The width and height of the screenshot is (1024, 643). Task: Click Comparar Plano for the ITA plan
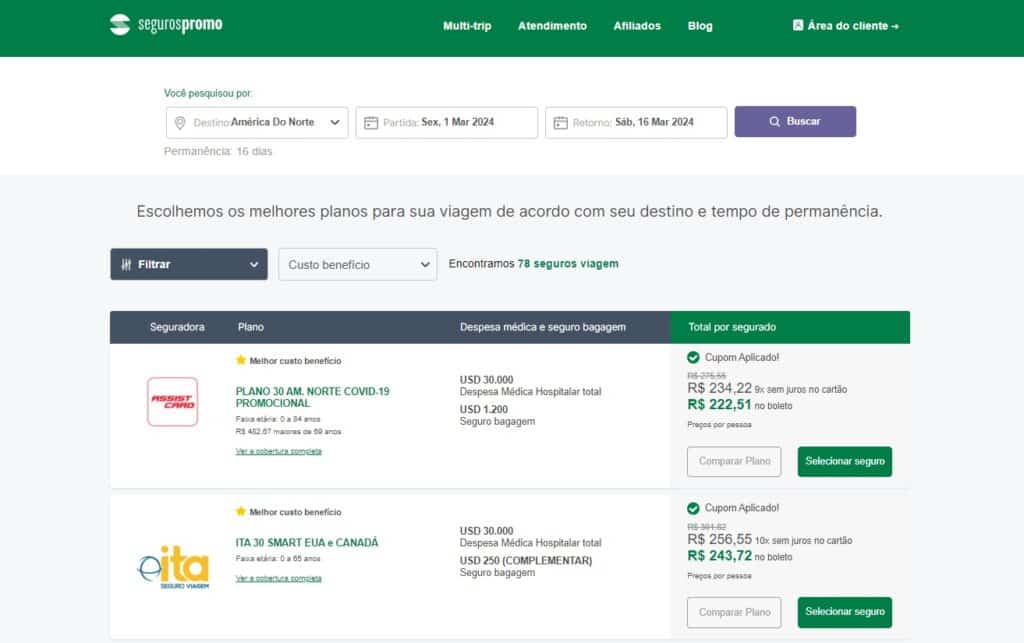coord(734,612)
